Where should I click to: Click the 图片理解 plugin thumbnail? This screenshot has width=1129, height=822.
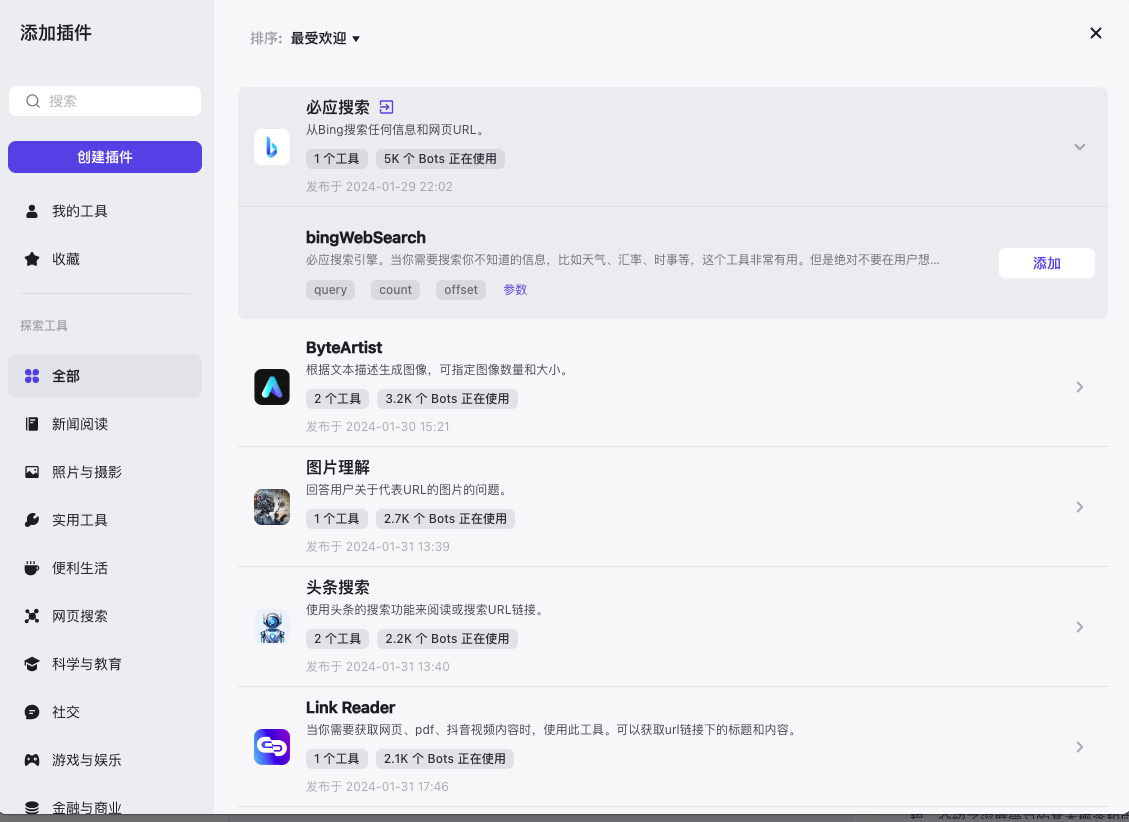click(271, 507)
